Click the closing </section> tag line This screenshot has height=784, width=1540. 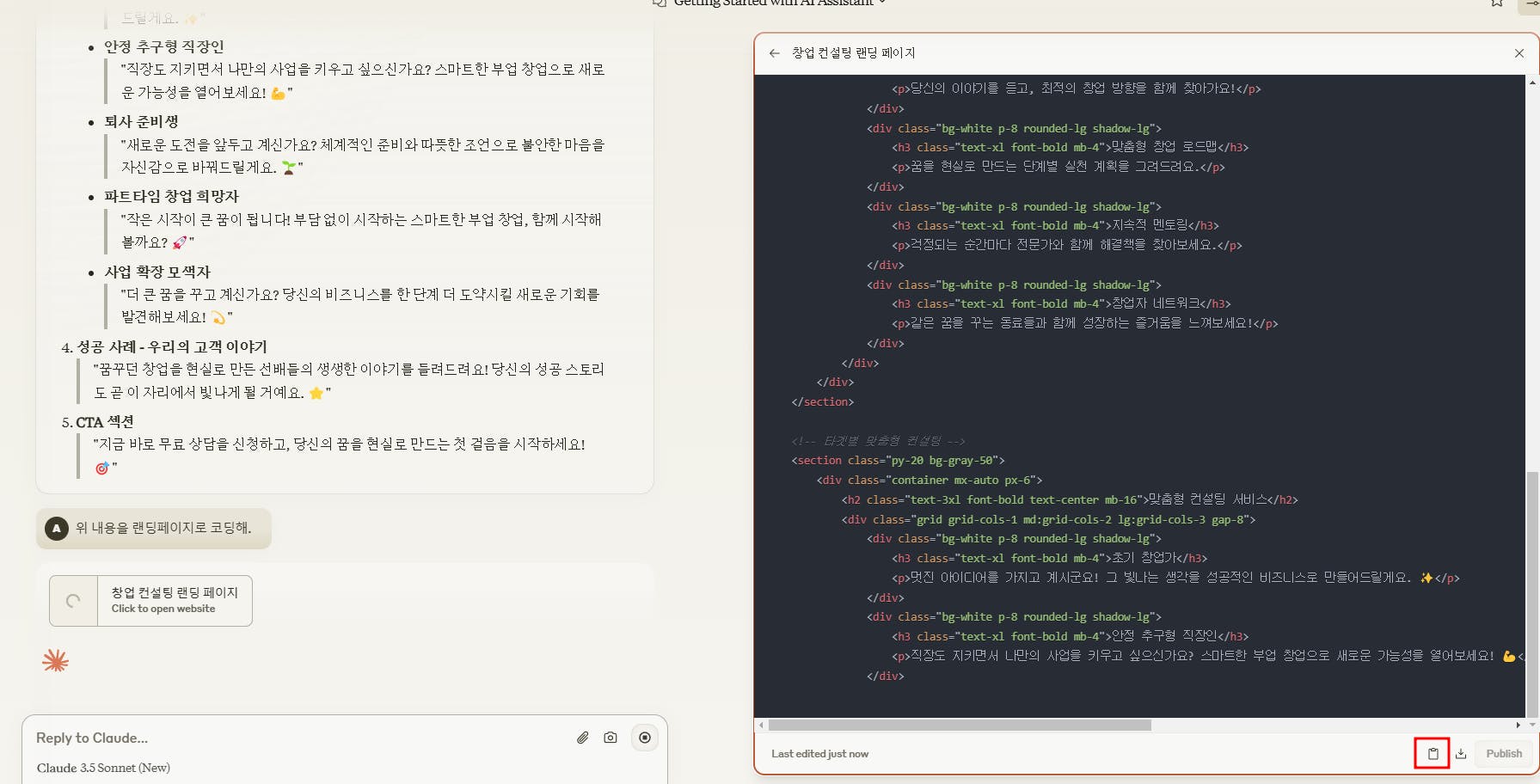[x=822, y=401]
